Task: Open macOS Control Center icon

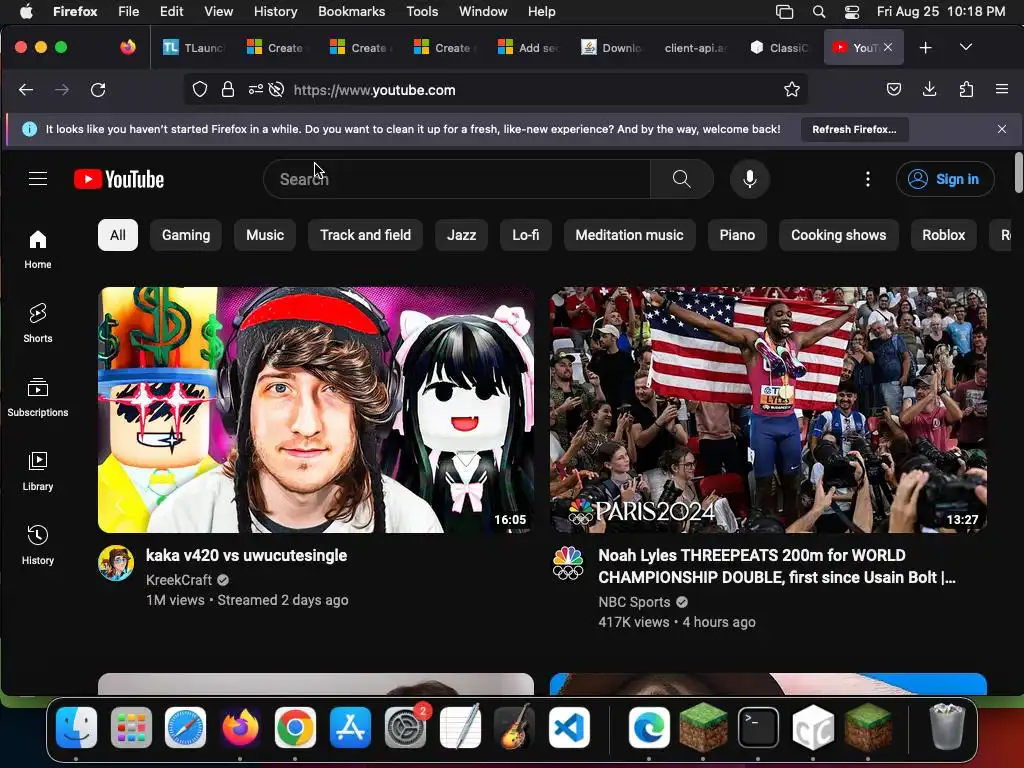Action: click(852, 12)
